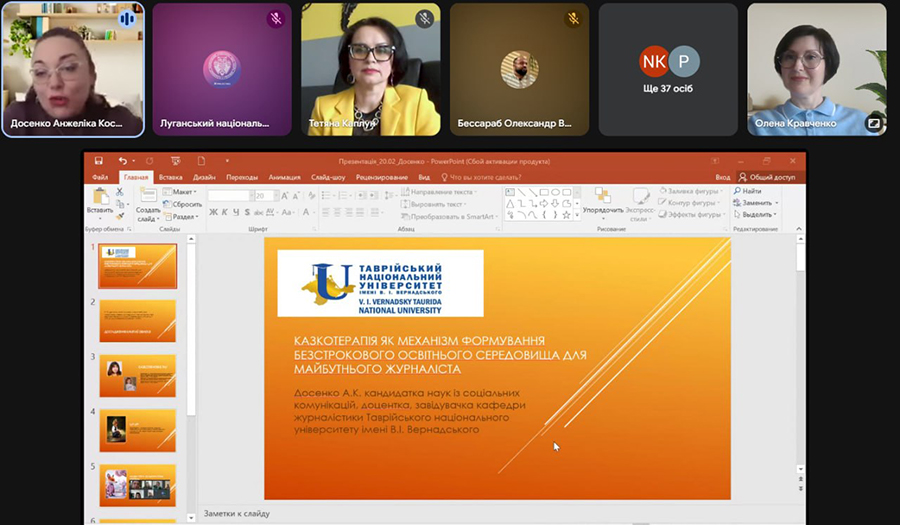Click the Сбросить reset button

[x=185, y=203]
